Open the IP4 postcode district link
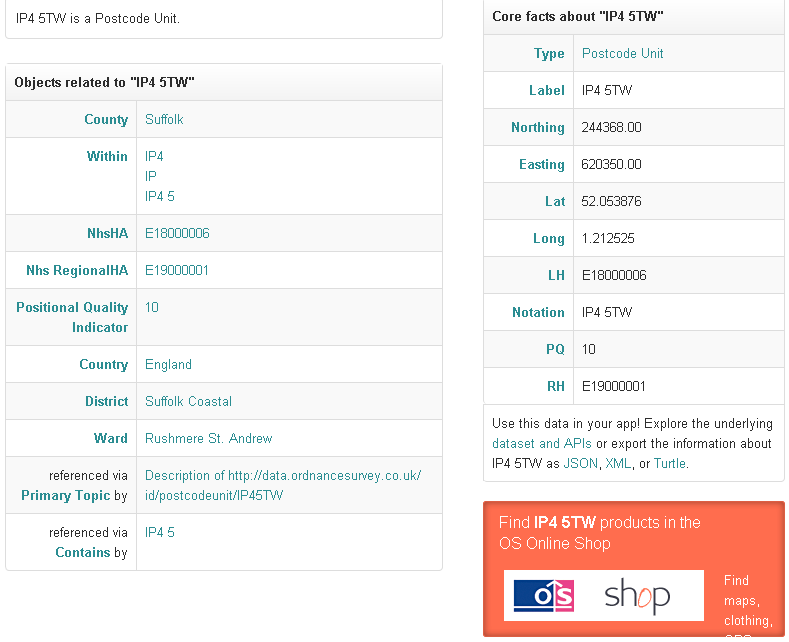Screen dimensions: 789x642 pos(154,156)
